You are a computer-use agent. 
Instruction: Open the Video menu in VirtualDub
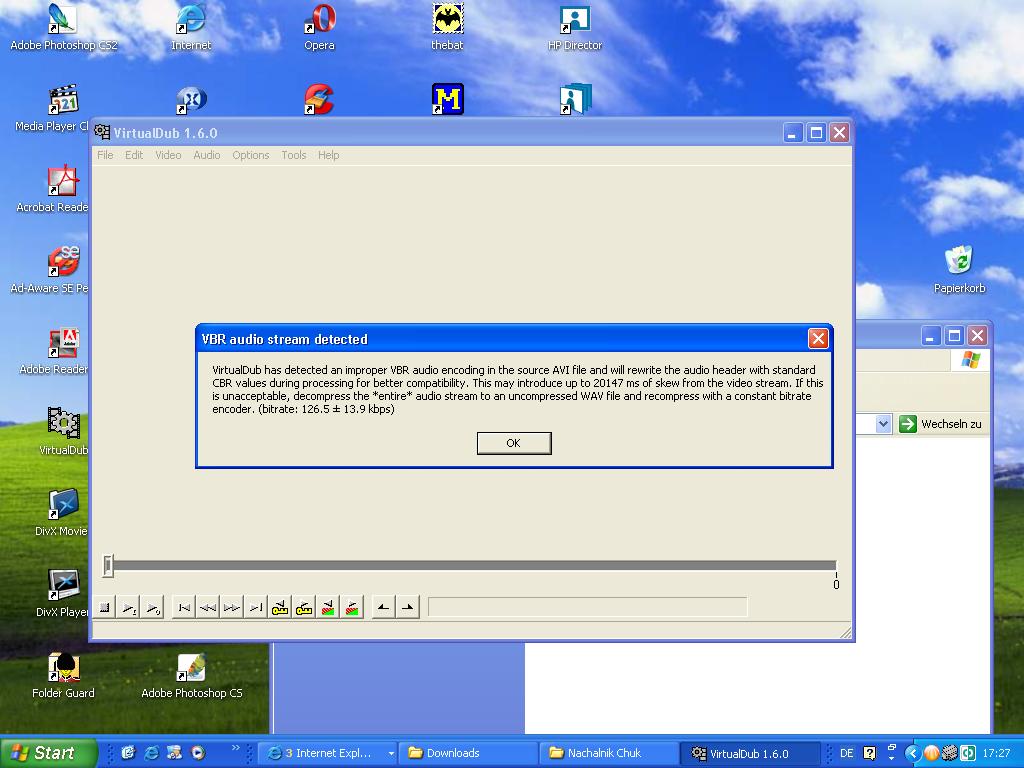168,155
